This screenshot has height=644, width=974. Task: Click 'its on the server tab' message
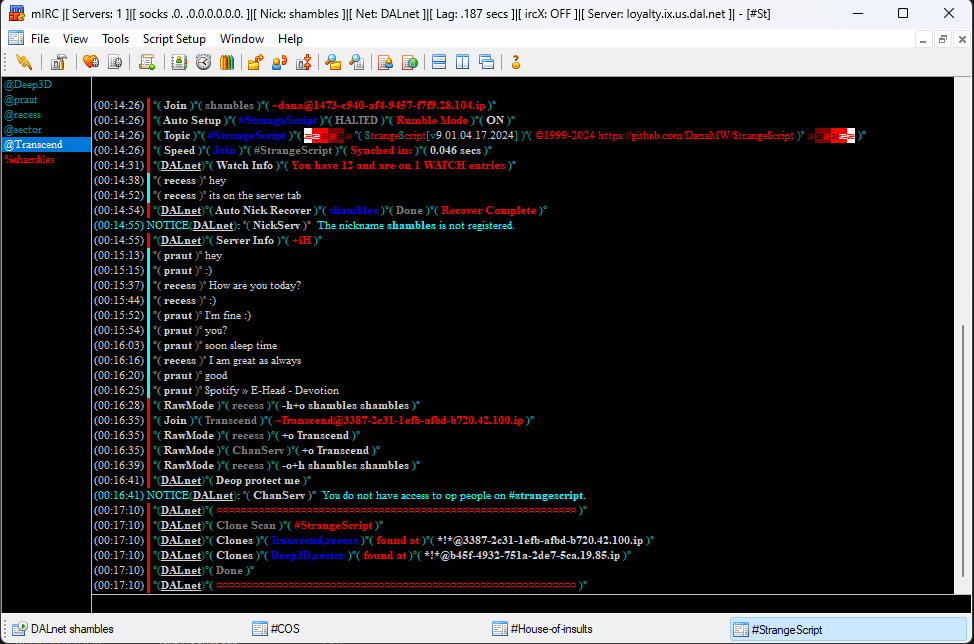255,196
